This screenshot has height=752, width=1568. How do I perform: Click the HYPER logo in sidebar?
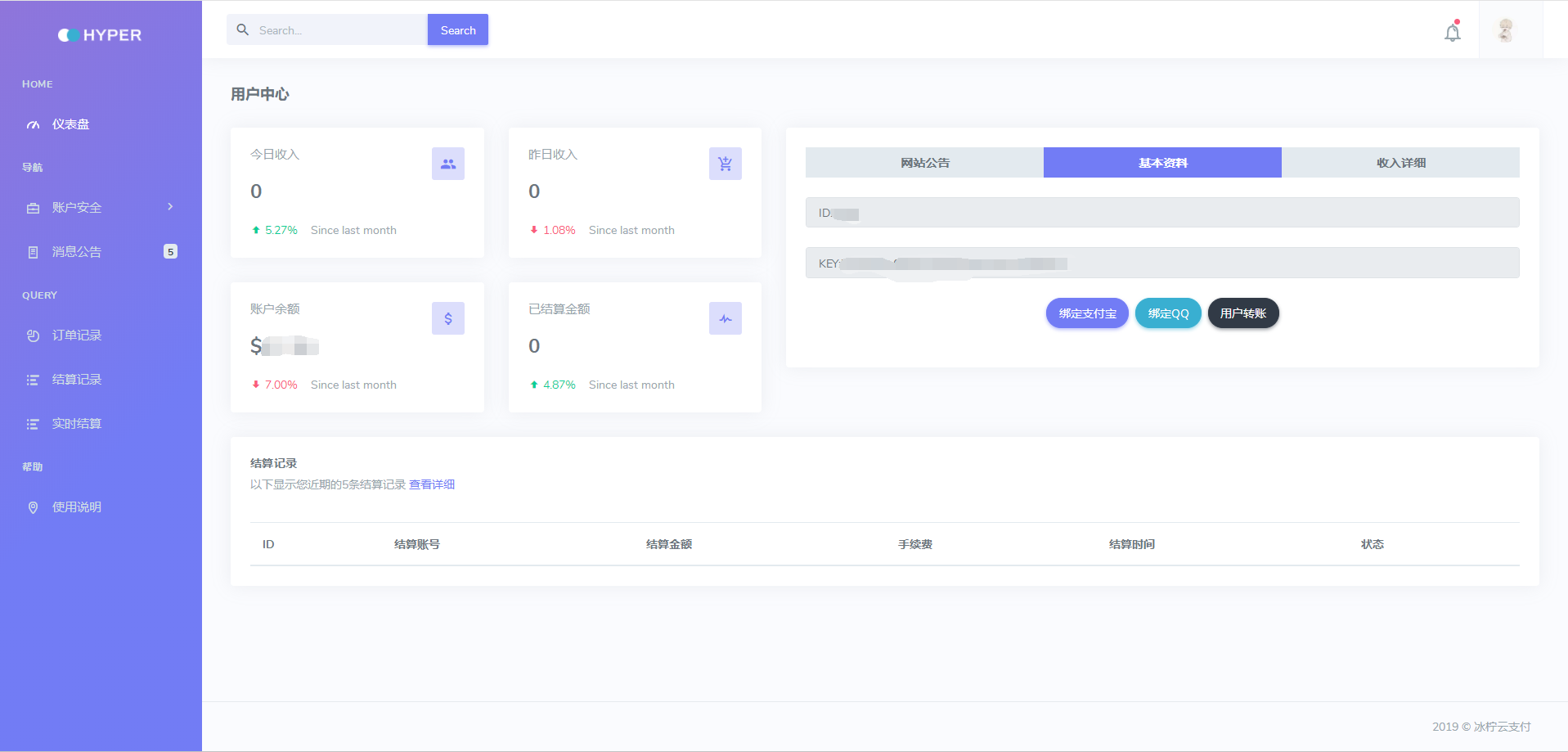coord(100,35)
